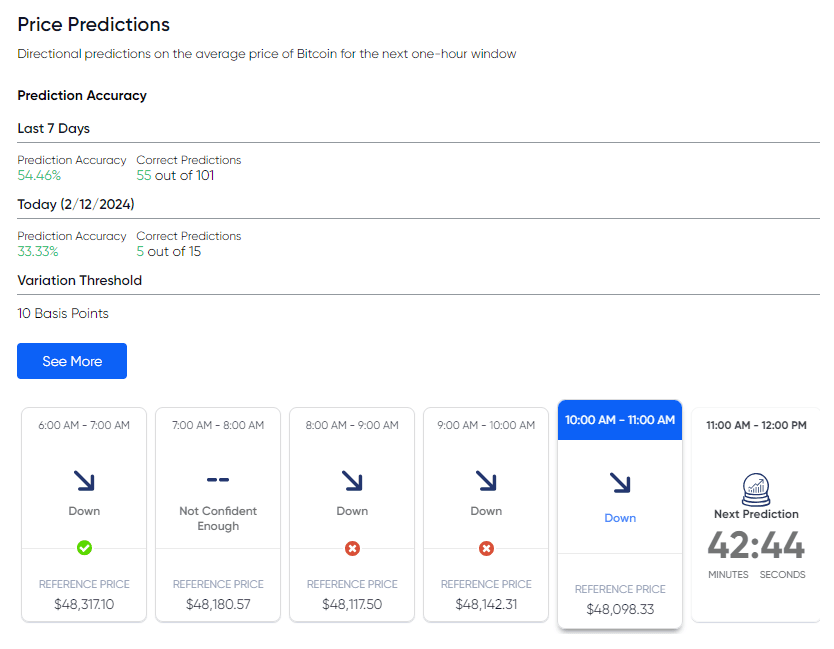Click the See More button
The width and height of the screenshot is (834, 649).
tap(72, 361)
